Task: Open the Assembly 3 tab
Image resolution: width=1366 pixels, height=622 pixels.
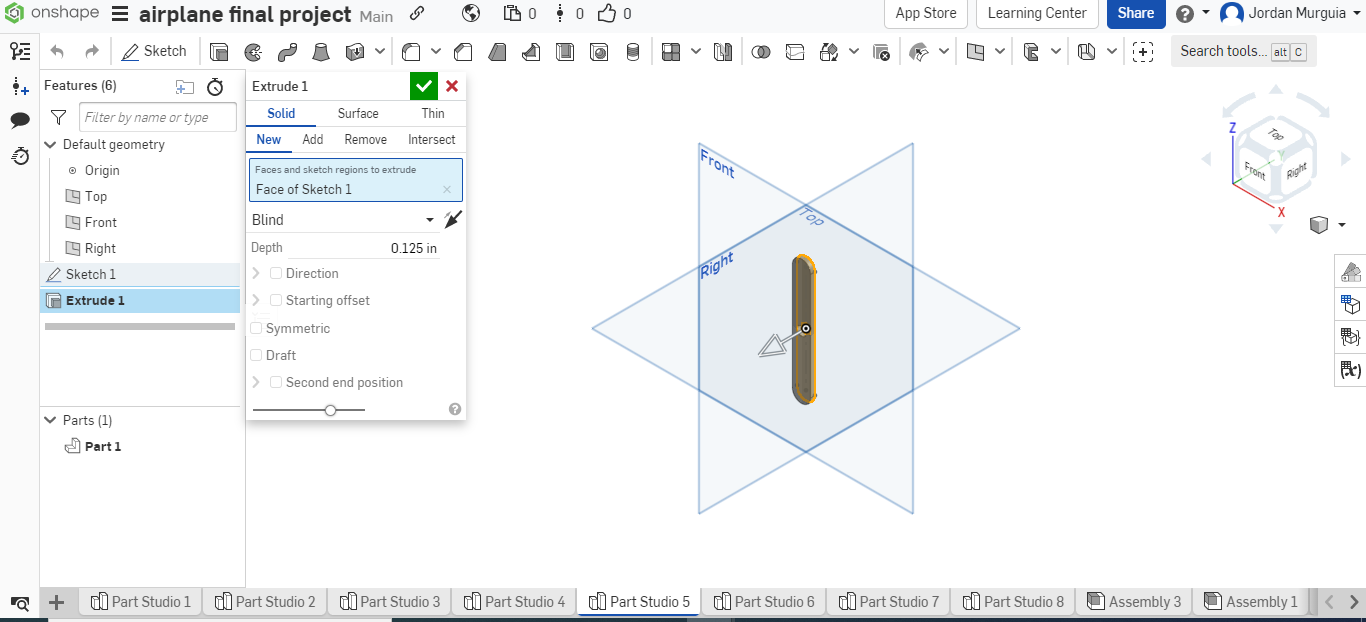Action: tap(1134, 601)
